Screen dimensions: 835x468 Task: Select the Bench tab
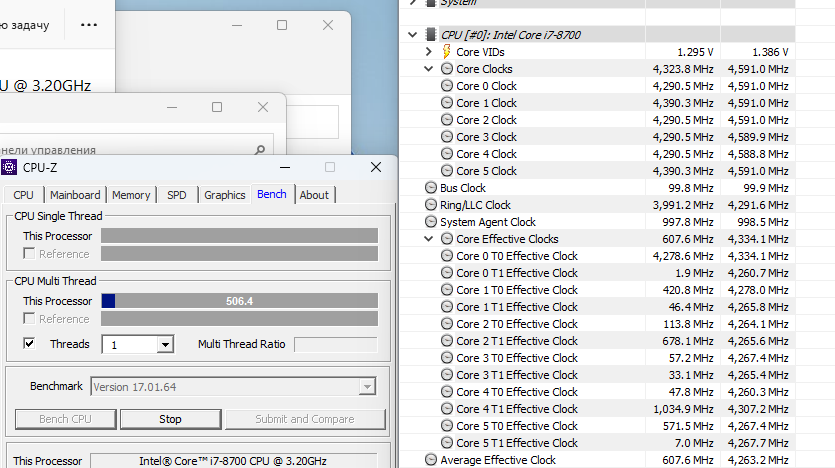coord(272,194)
